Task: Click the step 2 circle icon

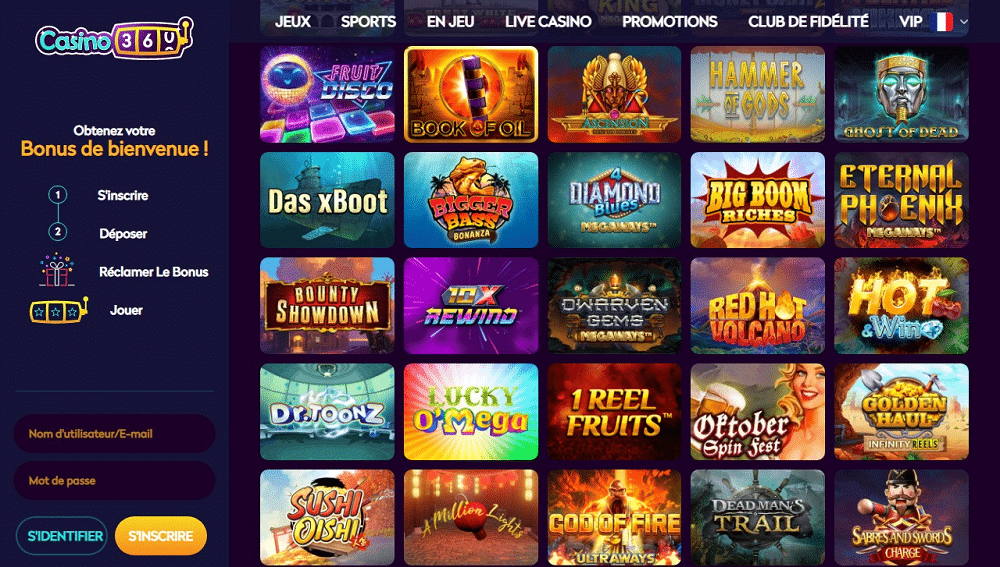Action: tap(58, 232)
